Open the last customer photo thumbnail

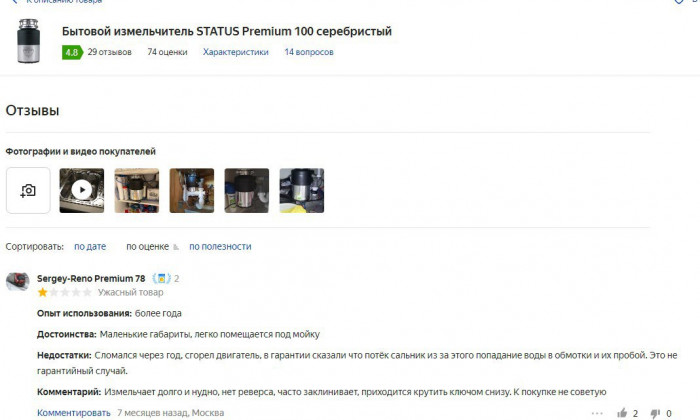(302, 191)
